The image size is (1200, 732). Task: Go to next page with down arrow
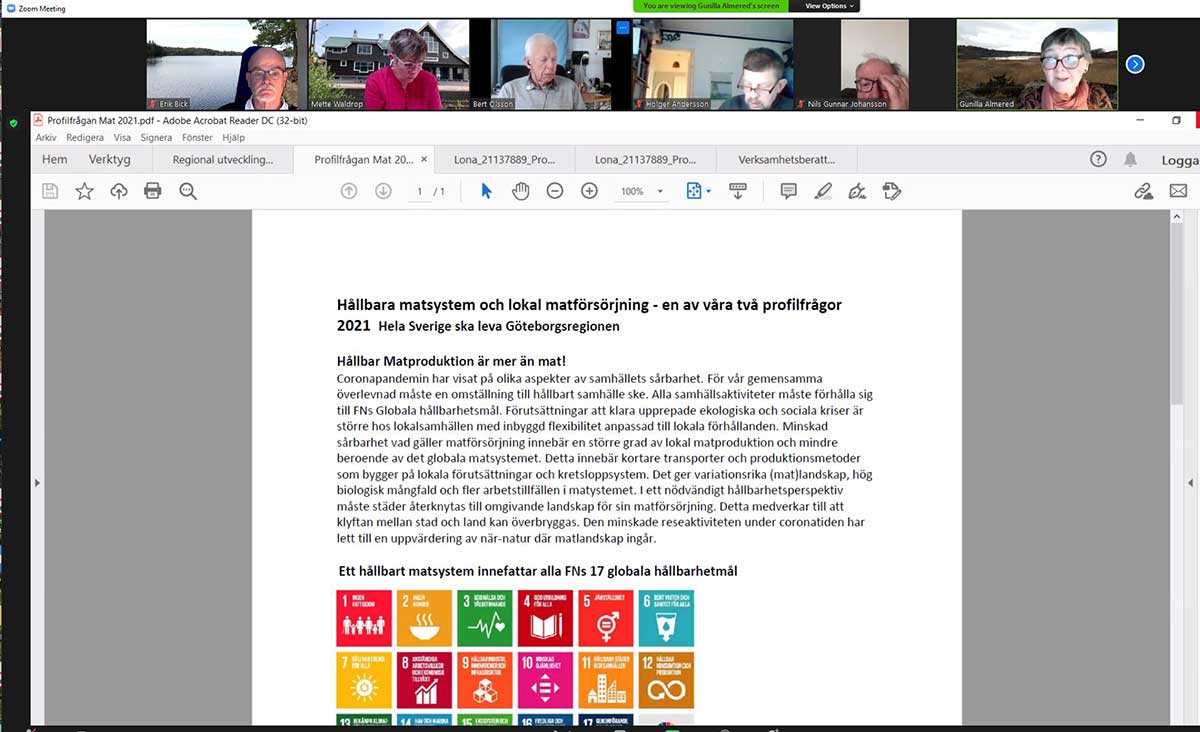[383, 191]
